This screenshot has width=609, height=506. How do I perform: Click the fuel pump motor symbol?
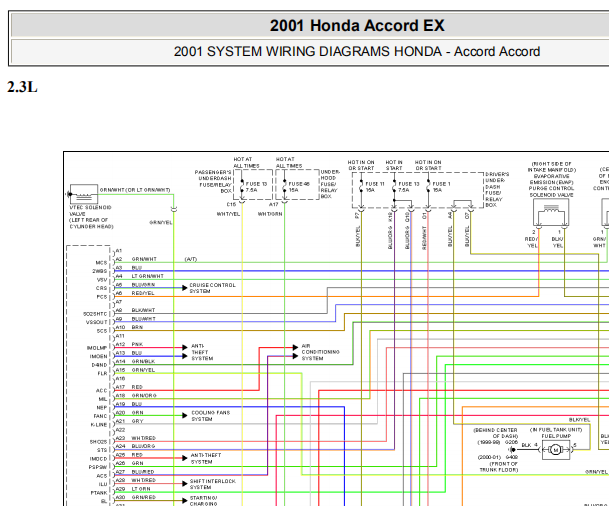click(x=556, y=450)
